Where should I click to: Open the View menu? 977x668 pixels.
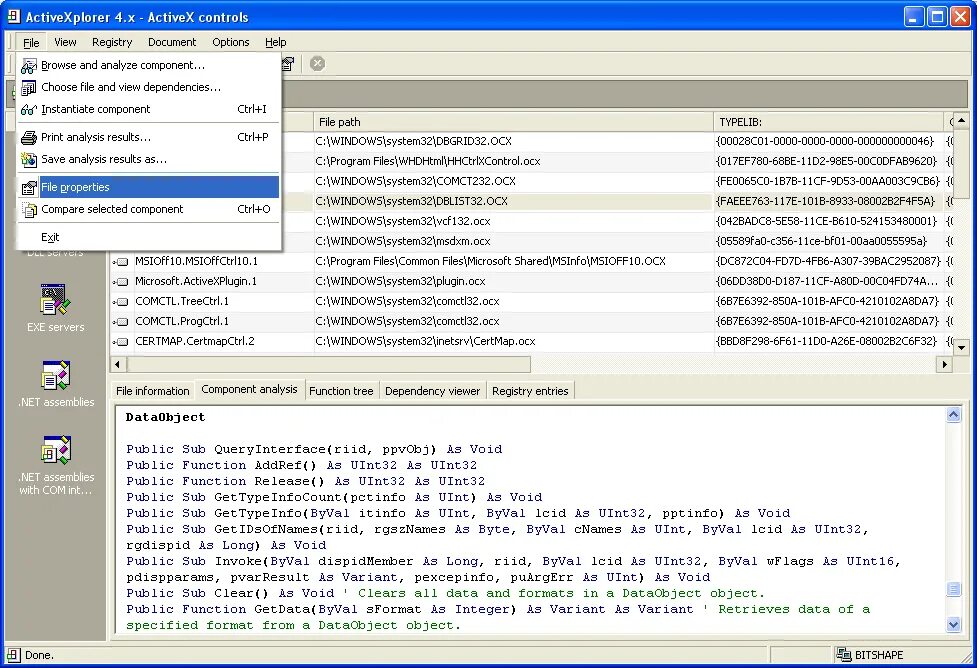pyautogui.click(x=65, y=42)
